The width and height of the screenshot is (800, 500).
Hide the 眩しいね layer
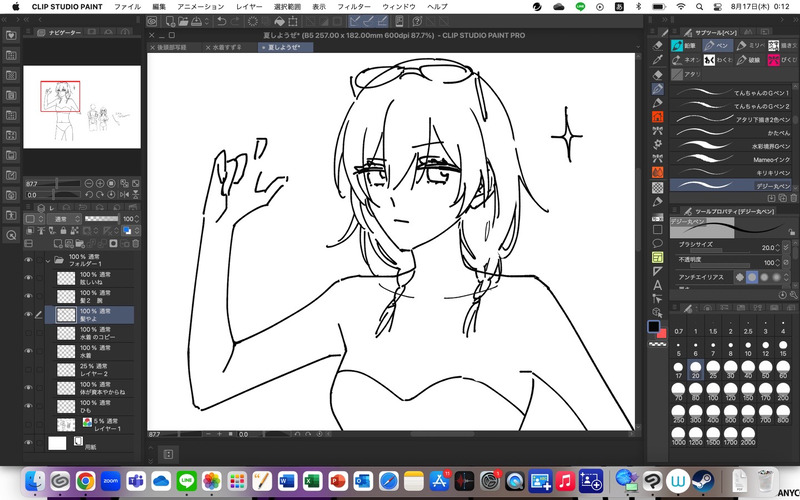pyautogui.click(x=29, y=278)
